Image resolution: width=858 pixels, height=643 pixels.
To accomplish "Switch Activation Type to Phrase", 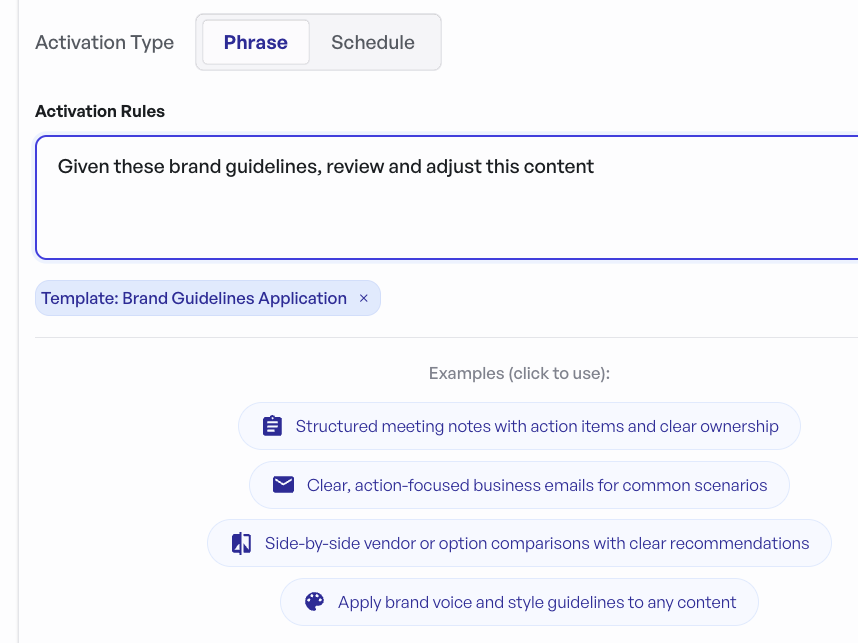I will (256, 42).
